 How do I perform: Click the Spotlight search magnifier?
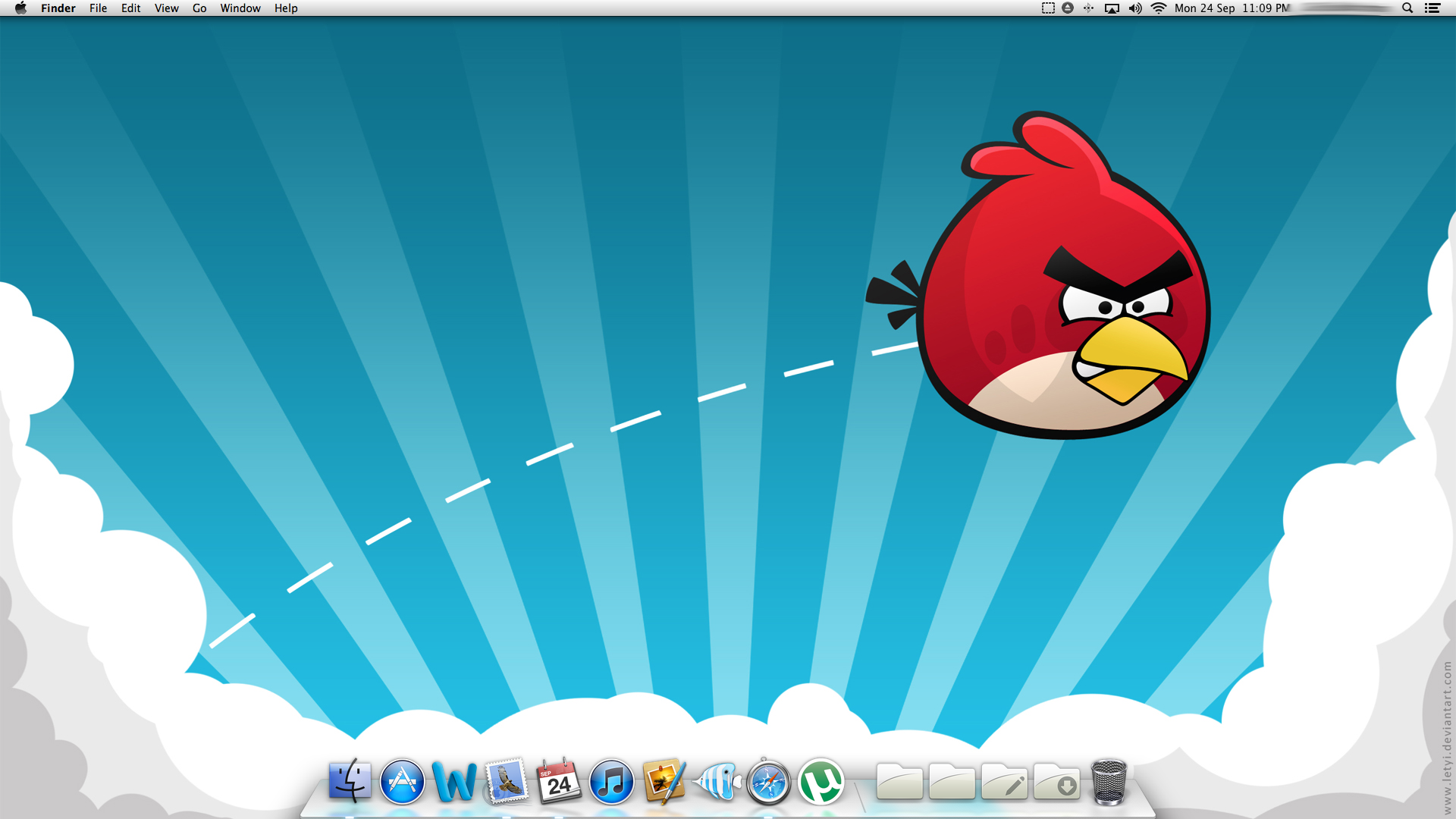1407,8
